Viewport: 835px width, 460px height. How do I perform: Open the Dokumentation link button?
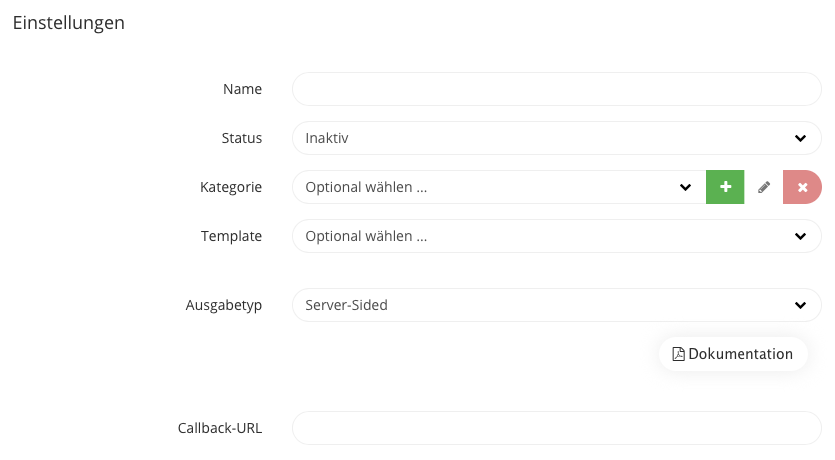click(x=733, y=354)
